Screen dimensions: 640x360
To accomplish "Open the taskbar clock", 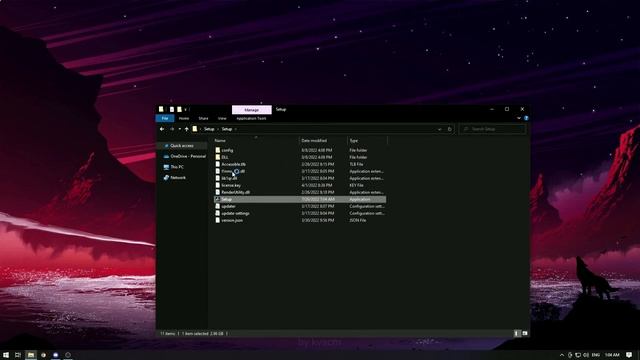I will (x=612, y=355).
